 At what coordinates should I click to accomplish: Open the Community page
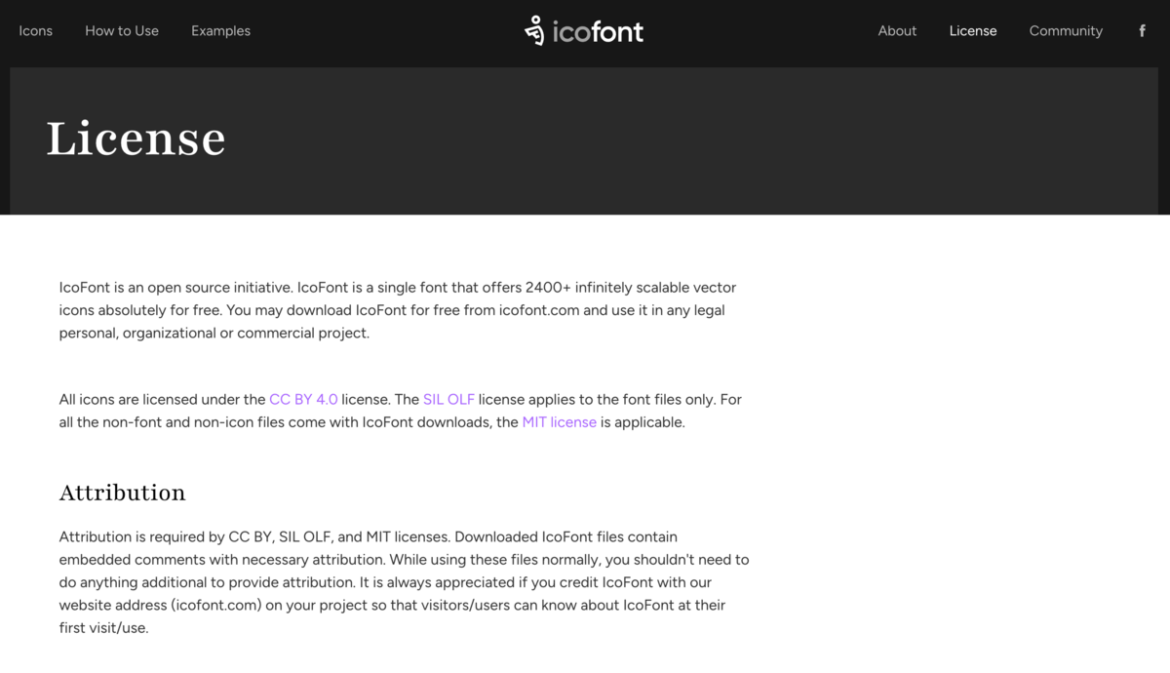pos(1065,31)
